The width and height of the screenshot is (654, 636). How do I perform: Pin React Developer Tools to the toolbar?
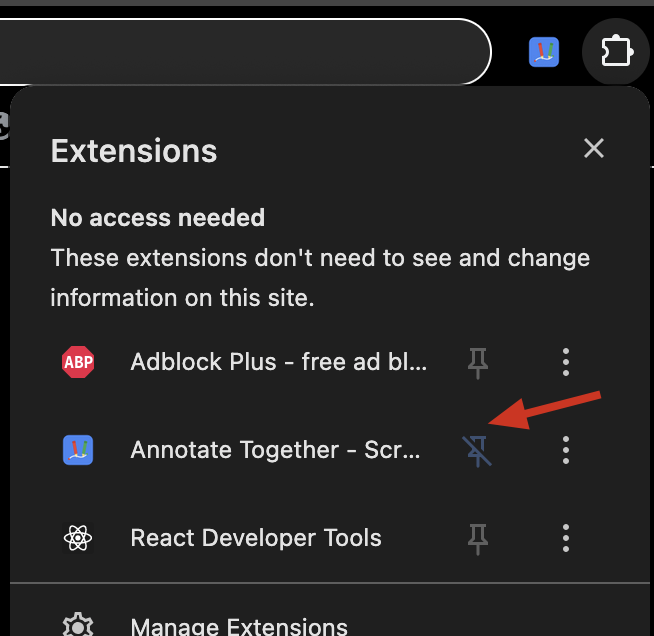(478, 539)
